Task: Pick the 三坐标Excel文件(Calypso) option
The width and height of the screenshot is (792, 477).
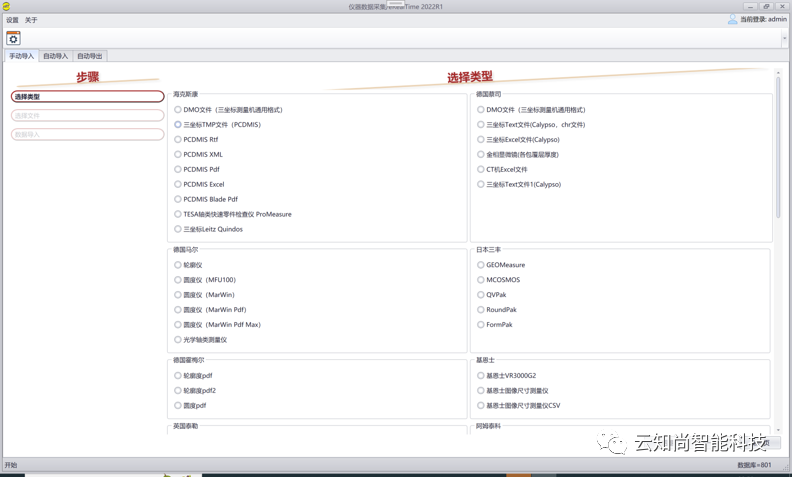Action: [481, 140]
